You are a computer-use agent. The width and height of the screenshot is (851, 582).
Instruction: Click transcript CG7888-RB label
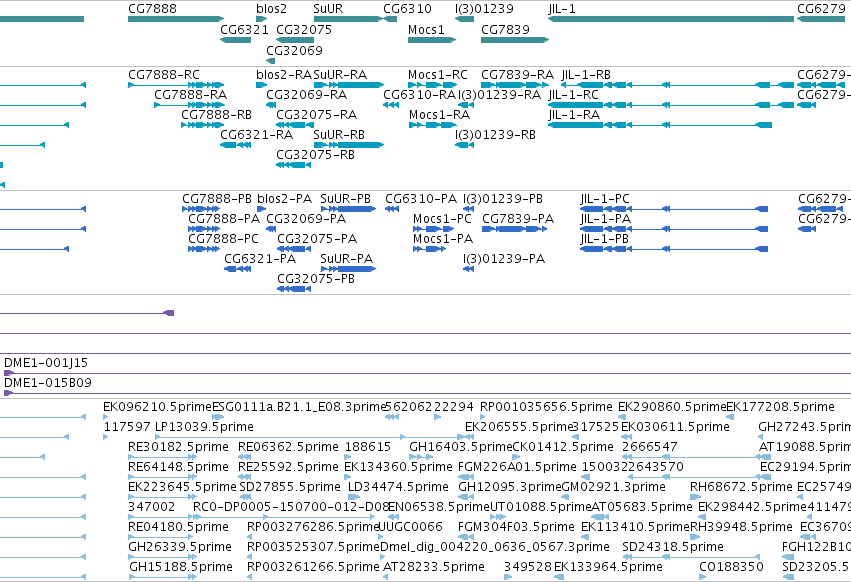[217, 115]
